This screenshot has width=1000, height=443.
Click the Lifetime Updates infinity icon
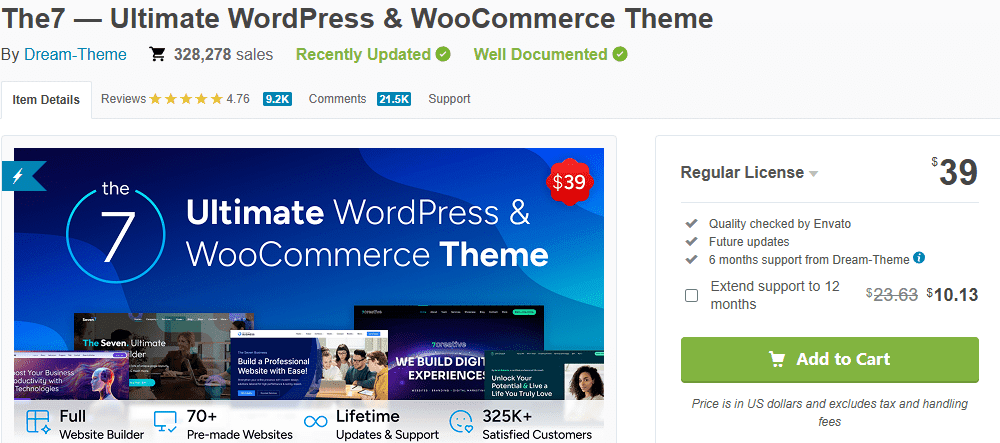(x=316, y=422)
